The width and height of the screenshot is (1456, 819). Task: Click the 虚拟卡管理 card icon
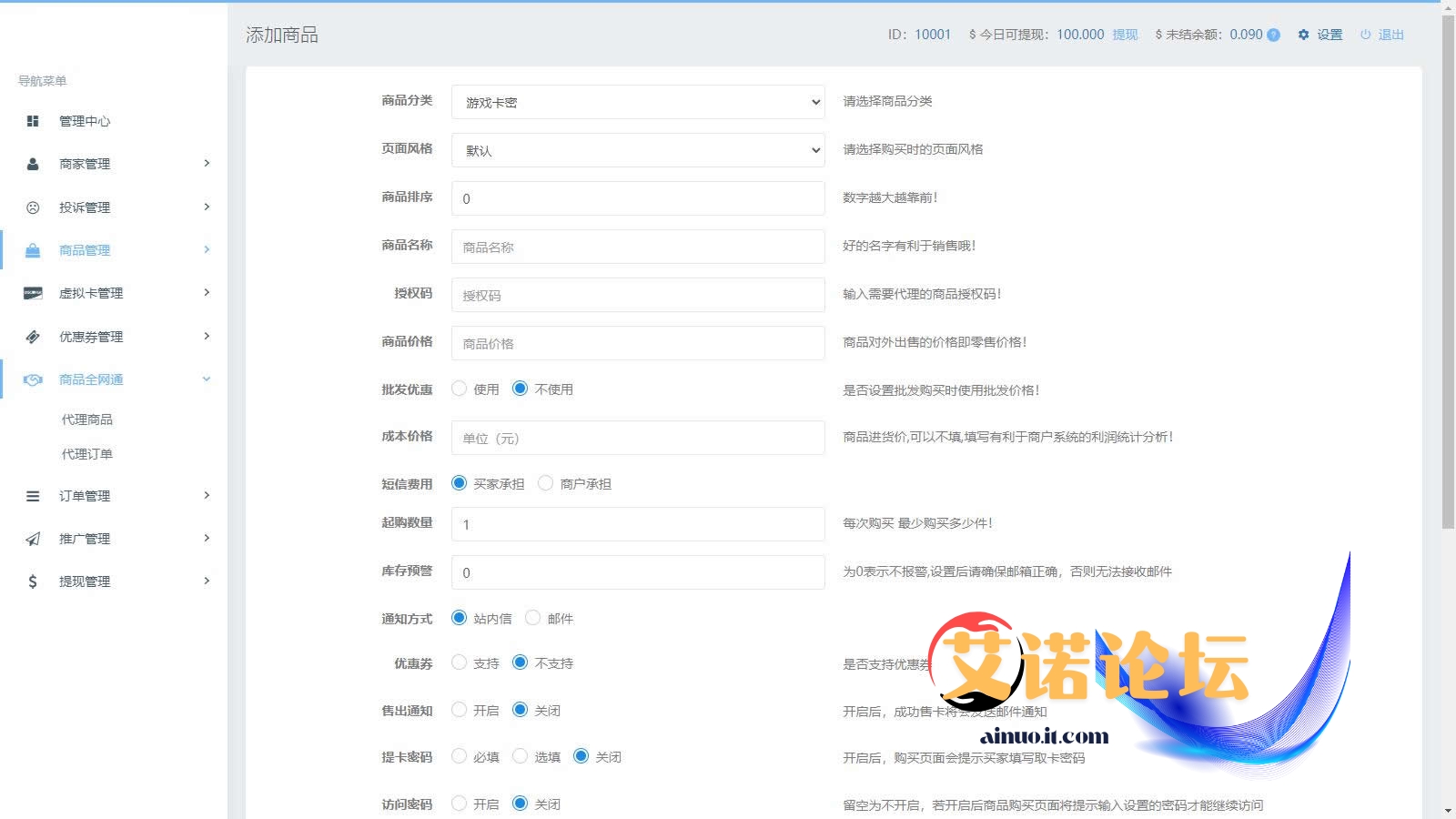click(33, 293)
